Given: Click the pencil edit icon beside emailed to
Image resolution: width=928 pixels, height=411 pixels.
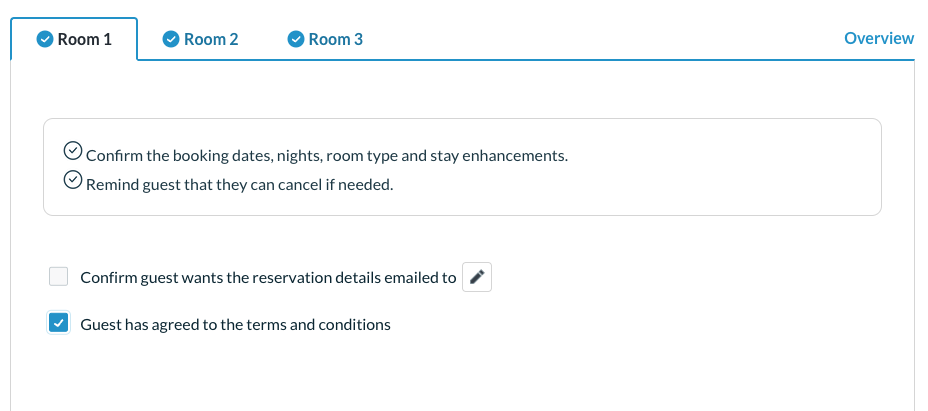Looking at the screenshot, I should tap(477, 277).
